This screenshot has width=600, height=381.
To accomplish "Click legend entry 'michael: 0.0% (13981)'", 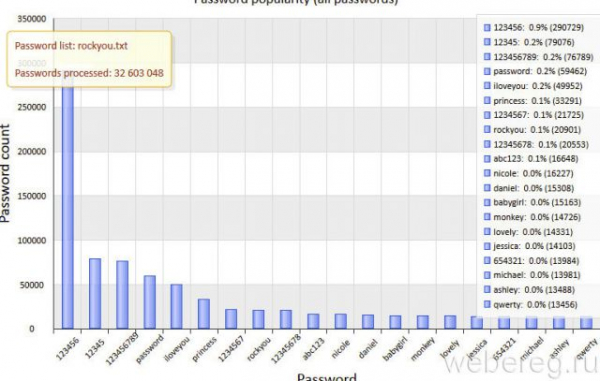I will pos(532,275).
